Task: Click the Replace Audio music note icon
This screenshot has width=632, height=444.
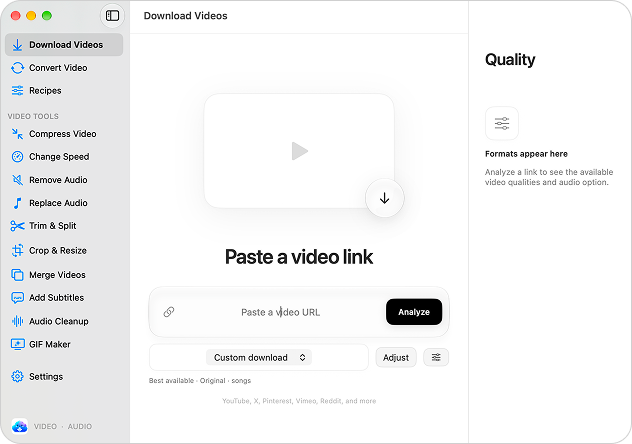Action: tap(17, 203)
